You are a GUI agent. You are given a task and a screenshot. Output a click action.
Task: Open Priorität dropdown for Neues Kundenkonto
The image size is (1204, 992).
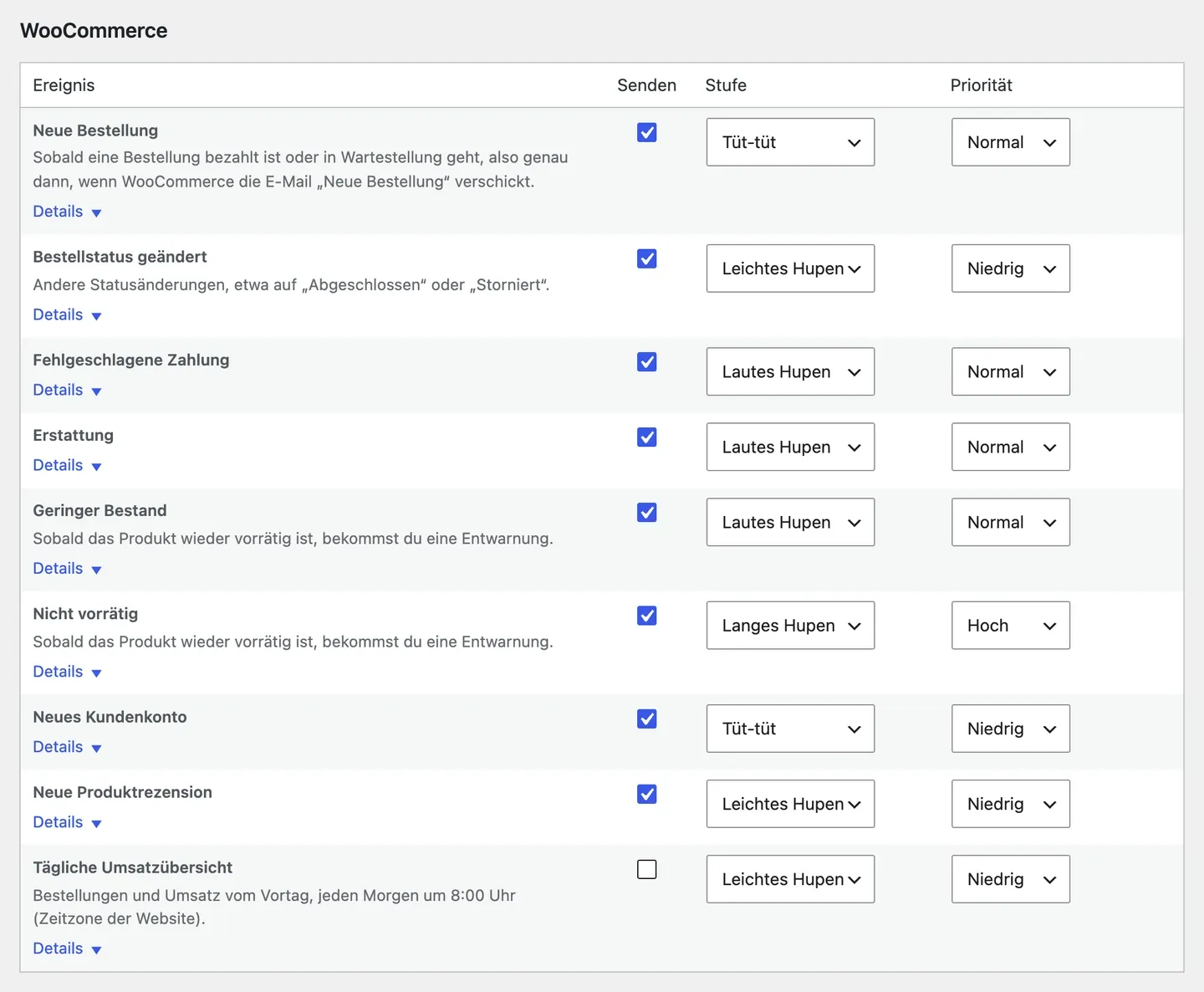point(1010,729)
